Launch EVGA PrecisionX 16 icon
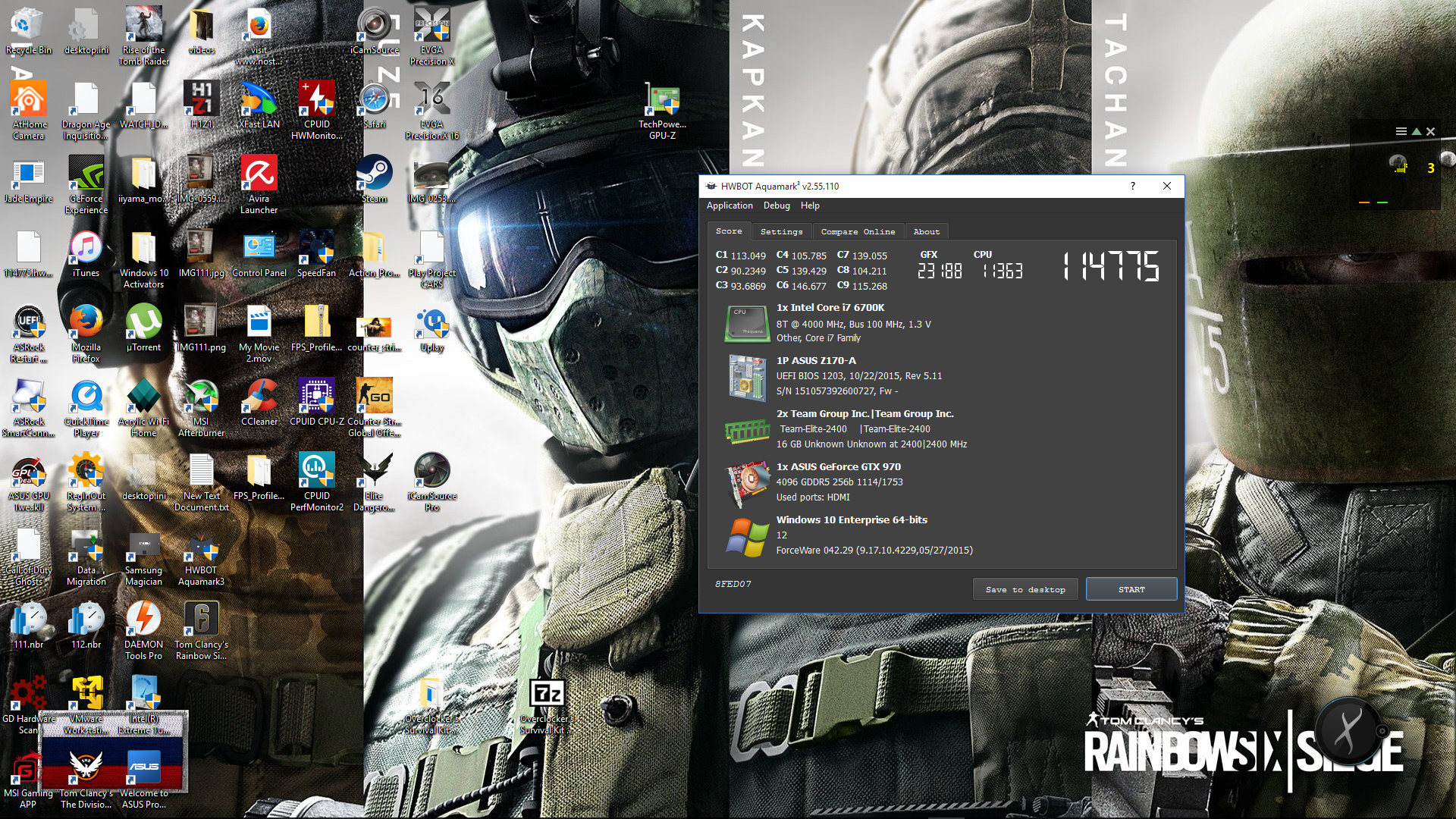This screenshot has height=819, width=1456. [x=432, y=111]
